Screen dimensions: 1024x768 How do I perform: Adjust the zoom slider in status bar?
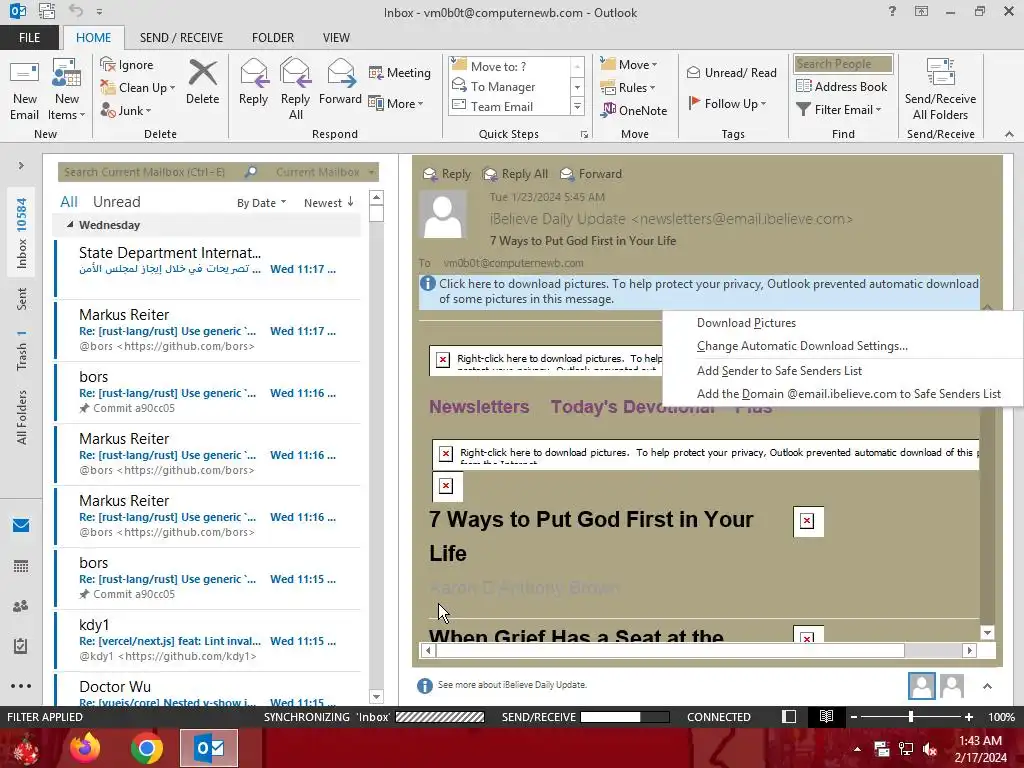910,717
